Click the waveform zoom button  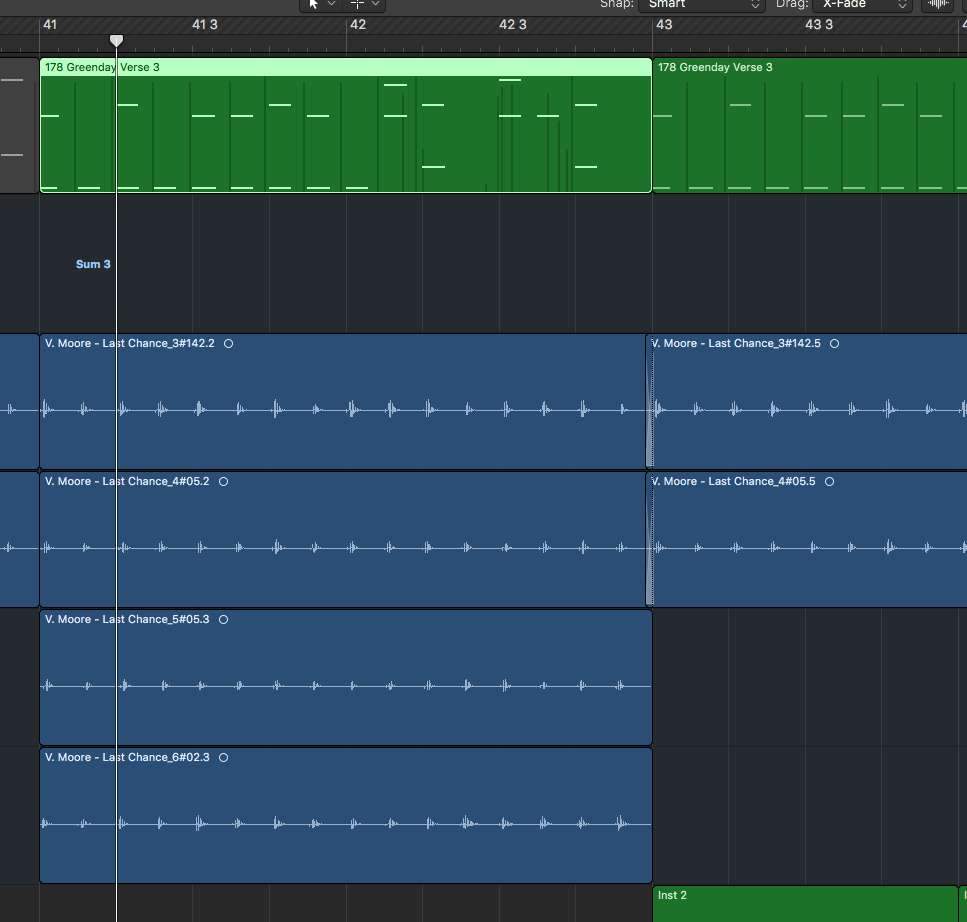(937, 4)
